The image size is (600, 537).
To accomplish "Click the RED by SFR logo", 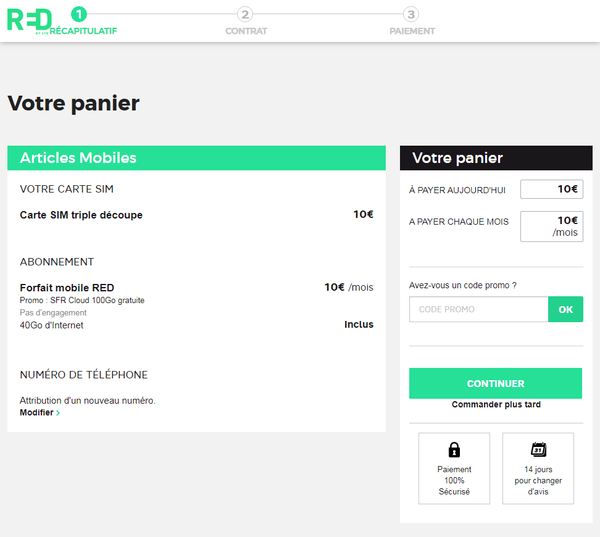I will pos(29,20).
